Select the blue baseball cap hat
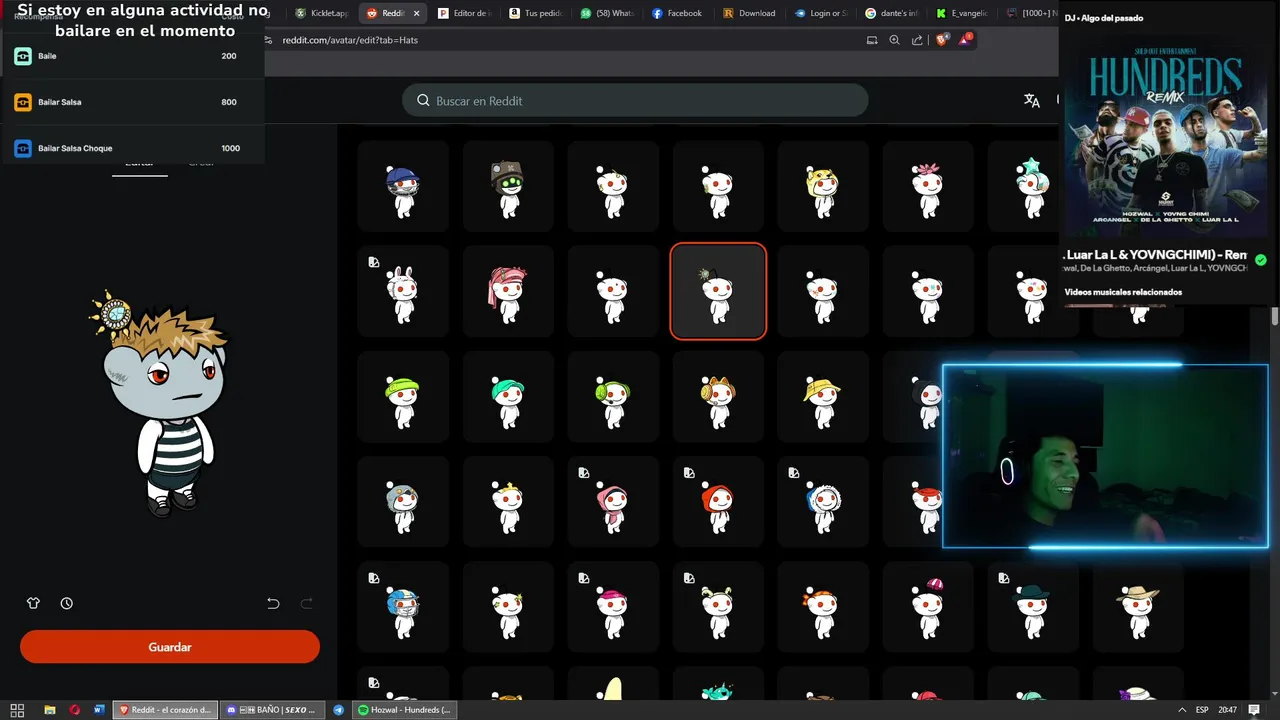 (x=403, y=187)
